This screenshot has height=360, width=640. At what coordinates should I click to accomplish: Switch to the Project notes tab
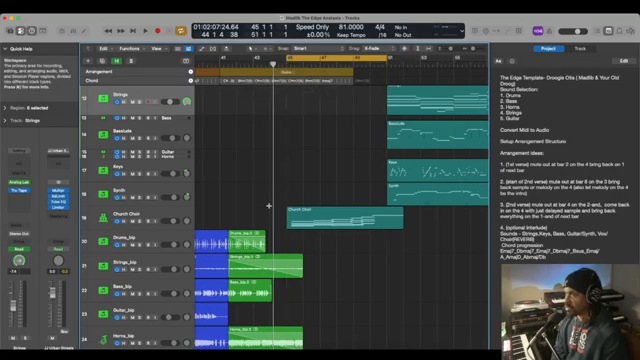(x=549, y=49)
